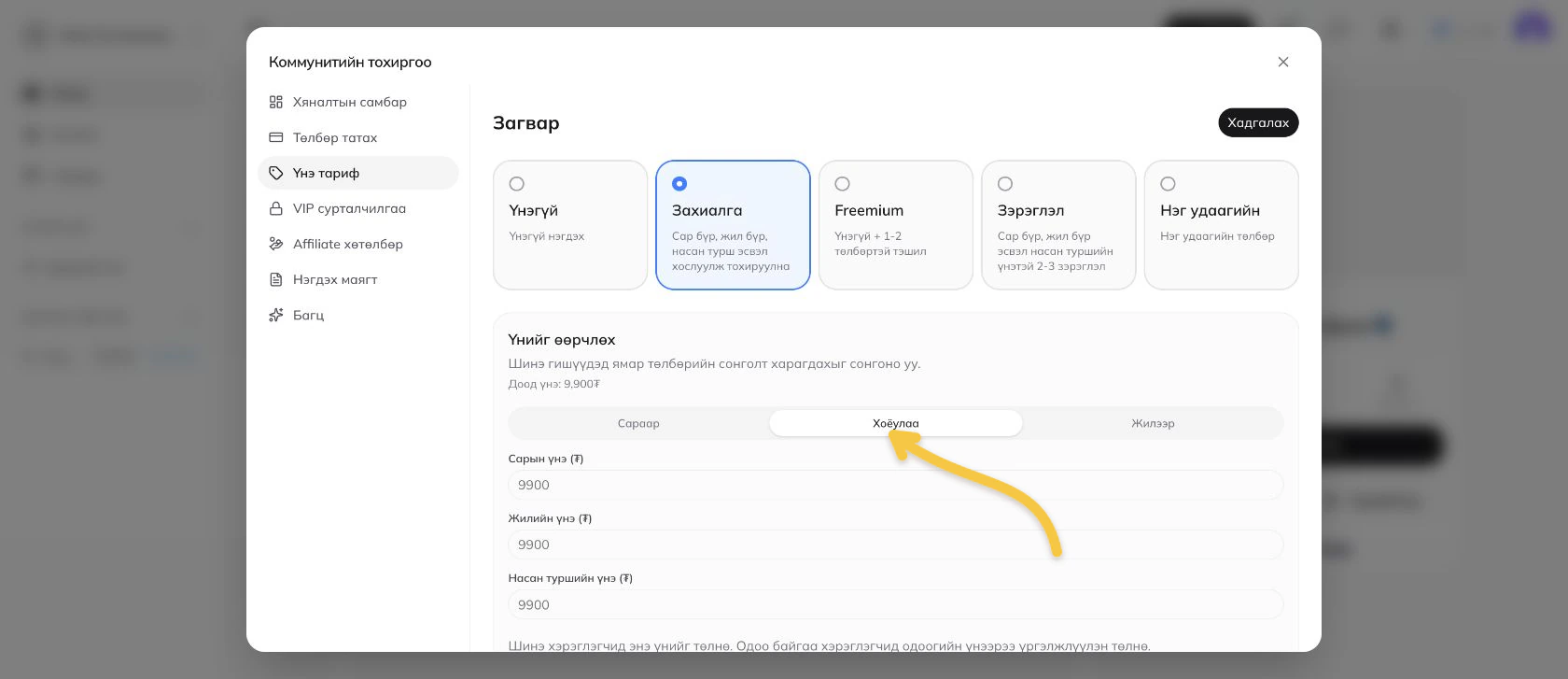The width and height of the screenshot is (1568, 679).
Task: Click the Хяналтын самбар dashboard icon
Action: pos(275,102)
